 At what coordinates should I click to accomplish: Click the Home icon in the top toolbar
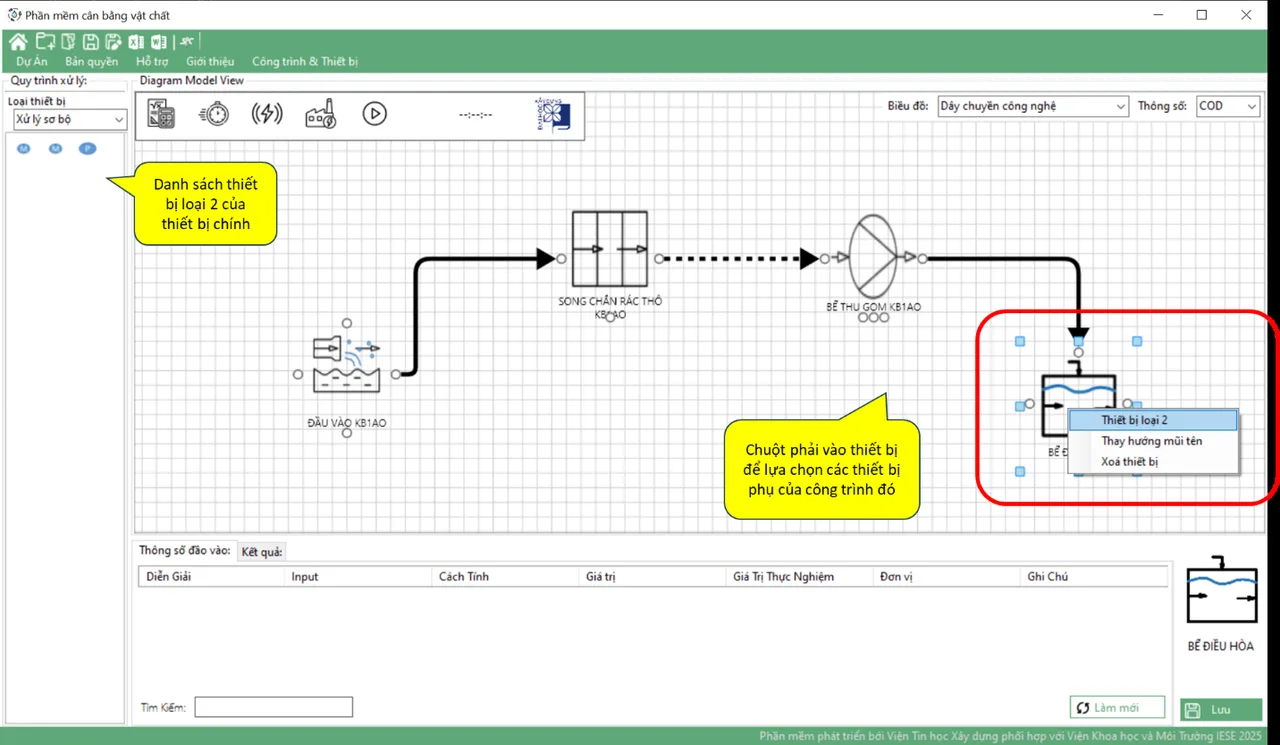[18, 41]
